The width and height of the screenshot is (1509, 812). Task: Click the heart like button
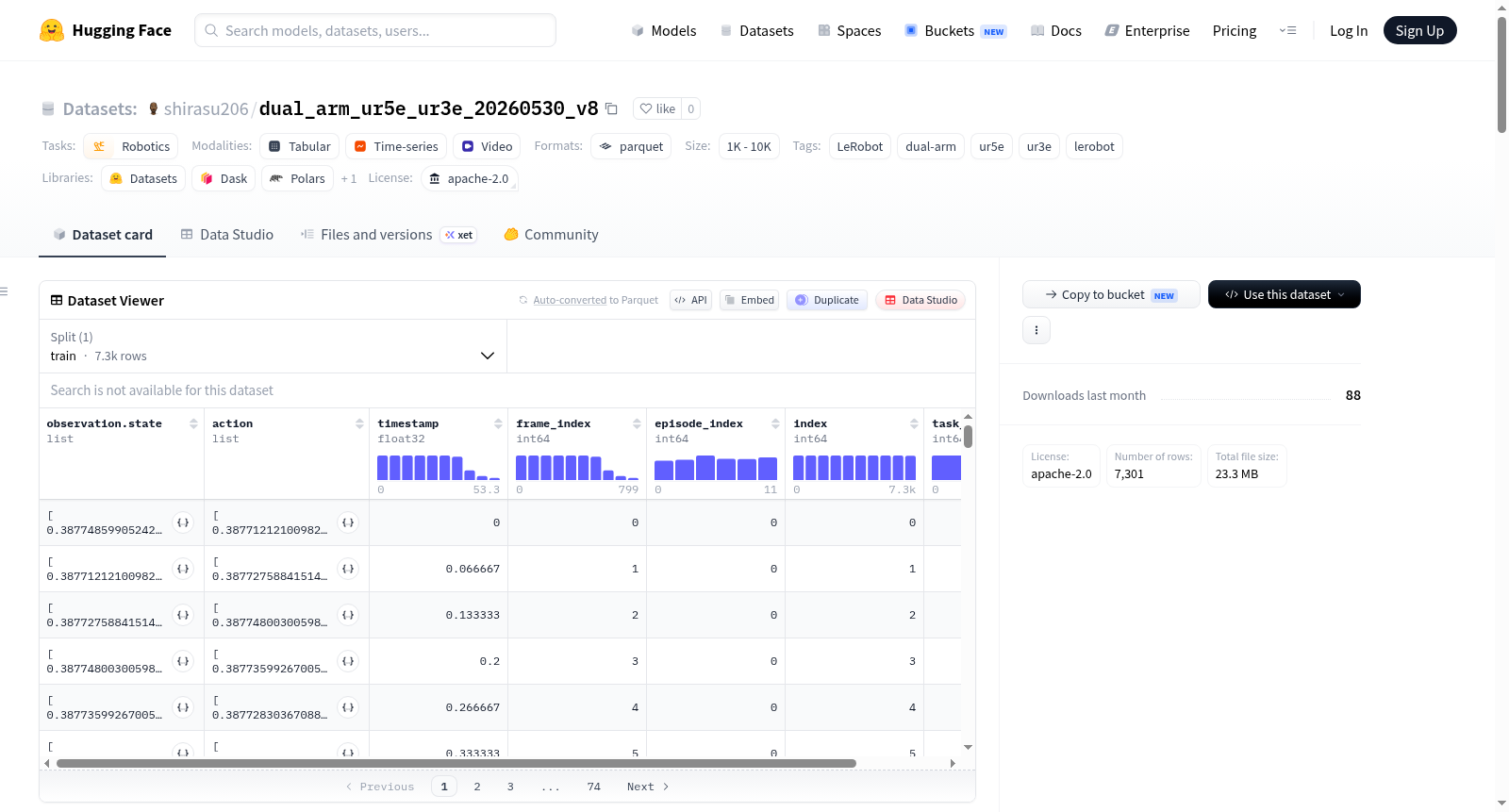coord(657,108)
